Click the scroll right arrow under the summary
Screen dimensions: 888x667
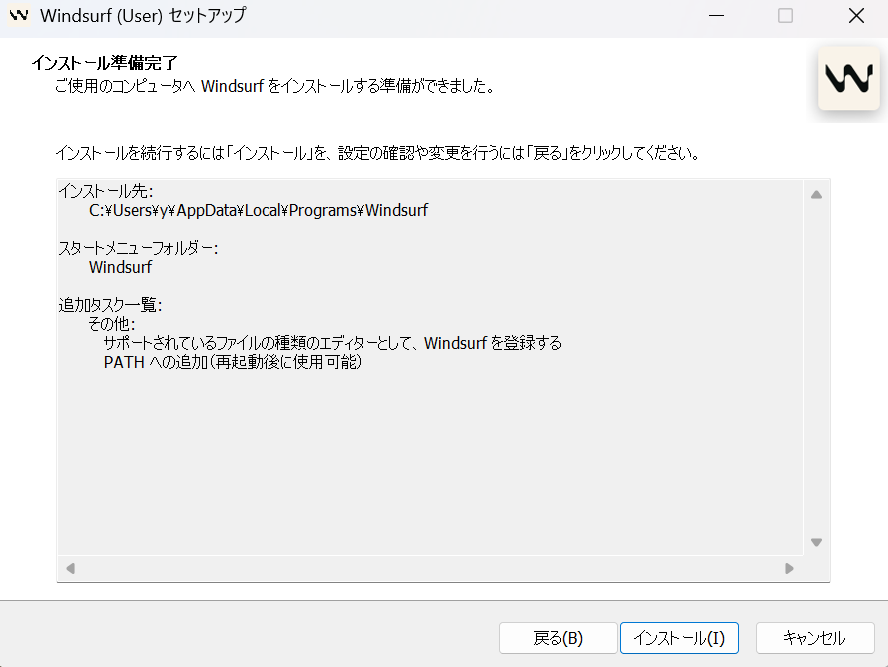(x=789, y=568)
